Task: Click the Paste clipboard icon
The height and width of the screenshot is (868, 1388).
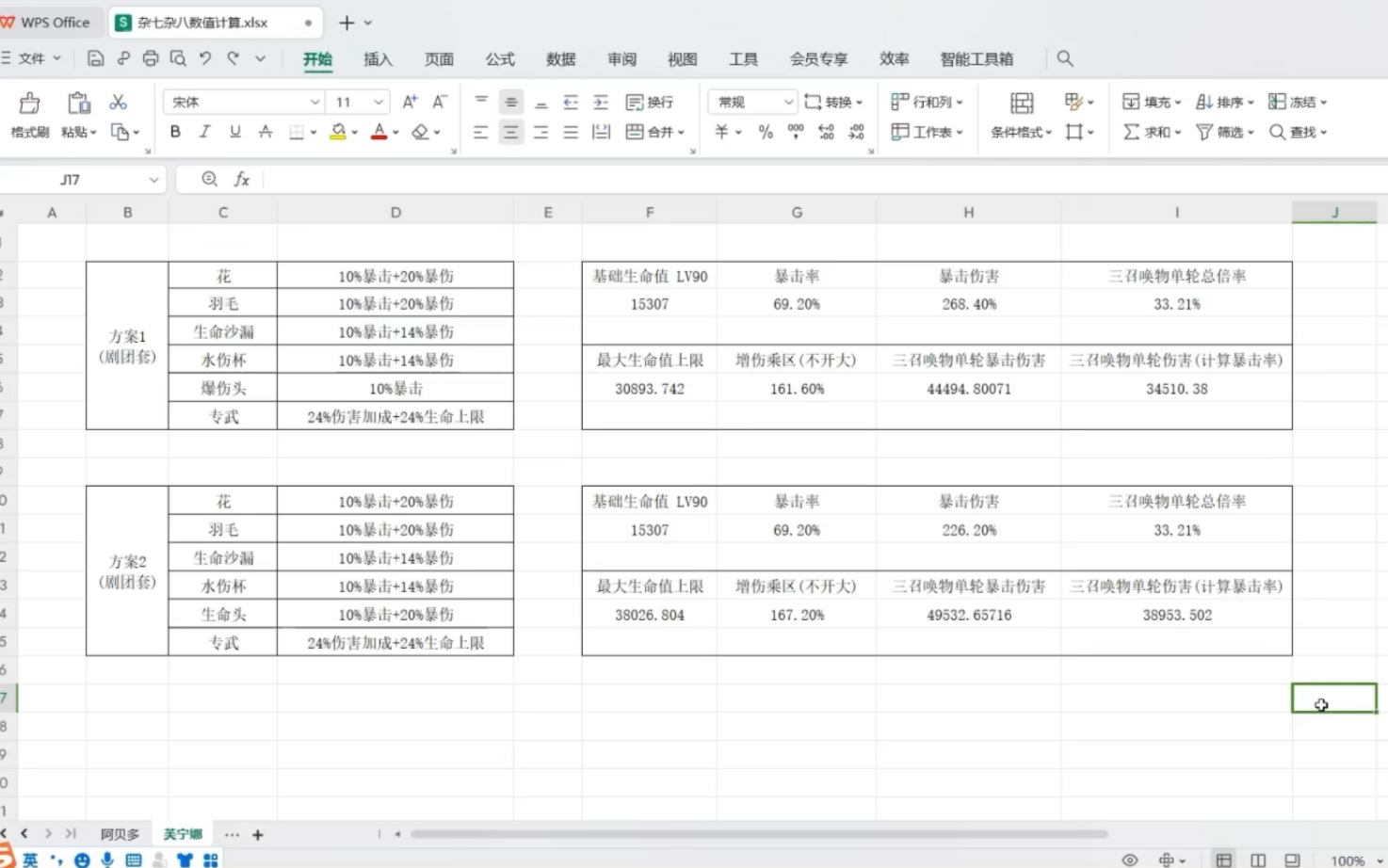Action: 78,103
